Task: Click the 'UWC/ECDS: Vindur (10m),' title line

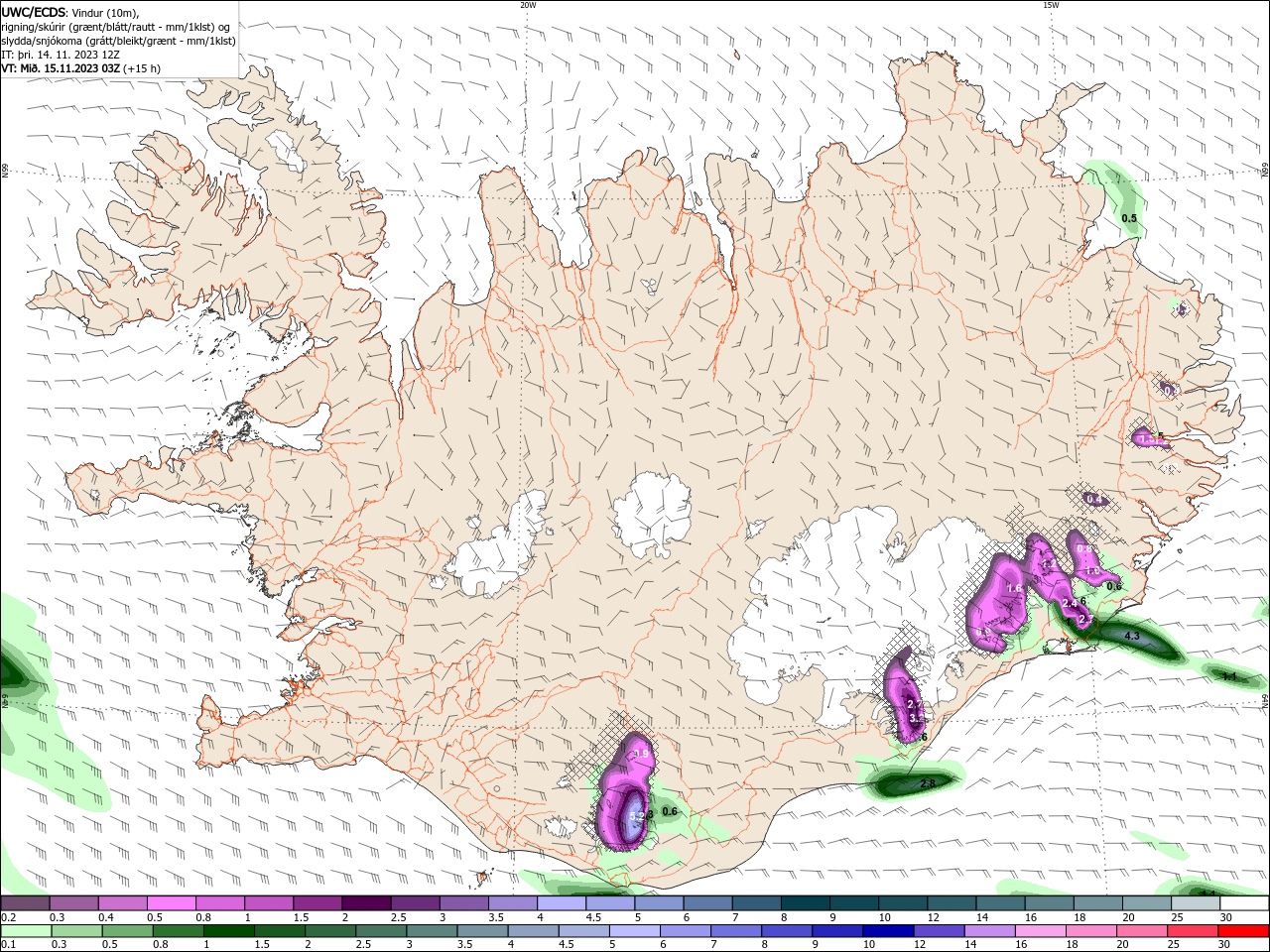Action: click(x=70, y=12)
